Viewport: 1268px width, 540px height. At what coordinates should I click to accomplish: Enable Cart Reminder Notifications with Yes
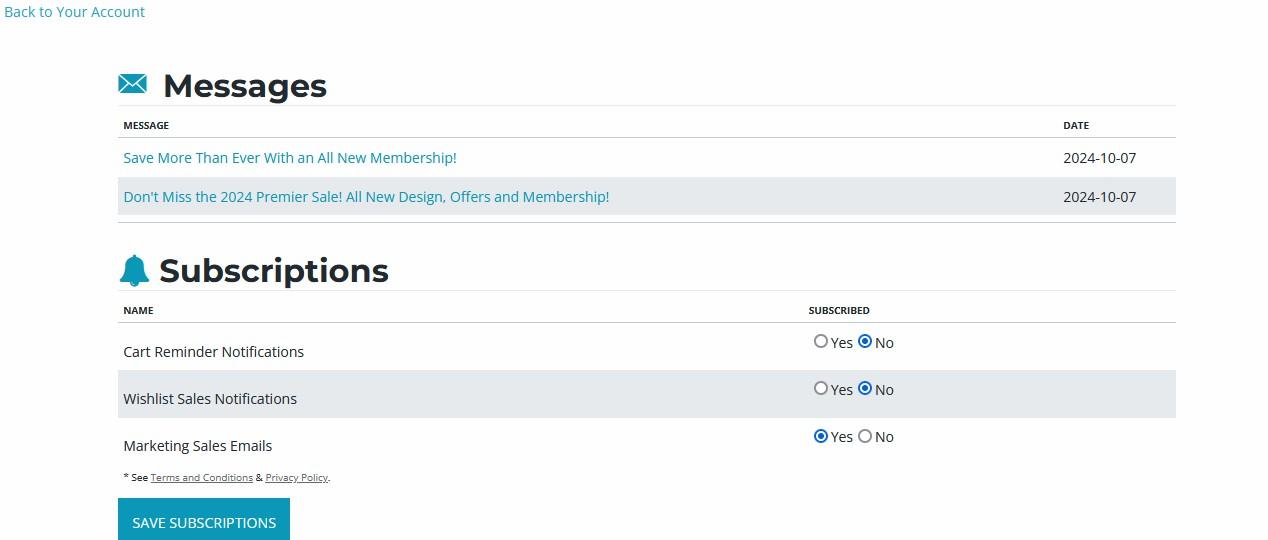(821, 342)
